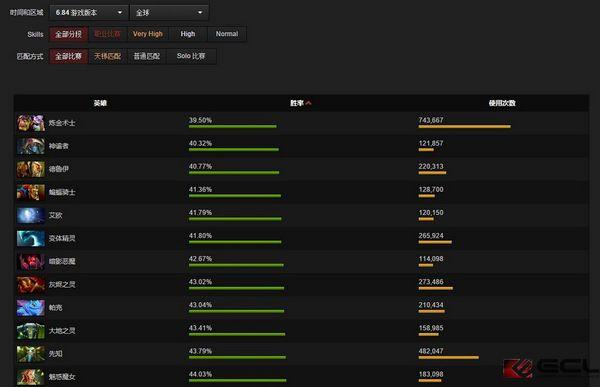The image size is (600, 387).
Task: Open the Storm Spirit hero icon in row two
Action: (x=31, y=146)
